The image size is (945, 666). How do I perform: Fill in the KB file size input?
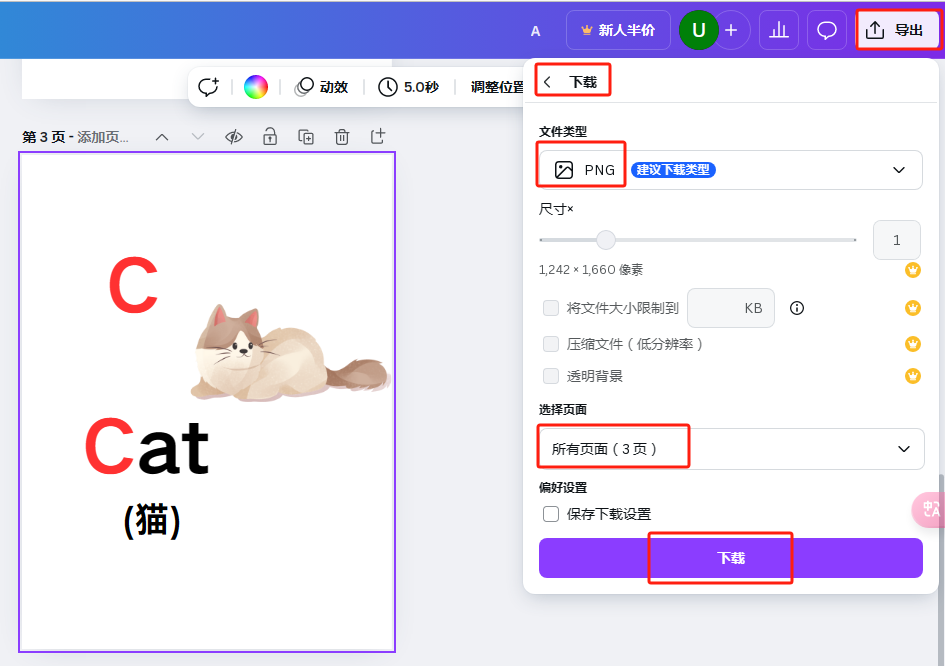(x=730, y=308)
